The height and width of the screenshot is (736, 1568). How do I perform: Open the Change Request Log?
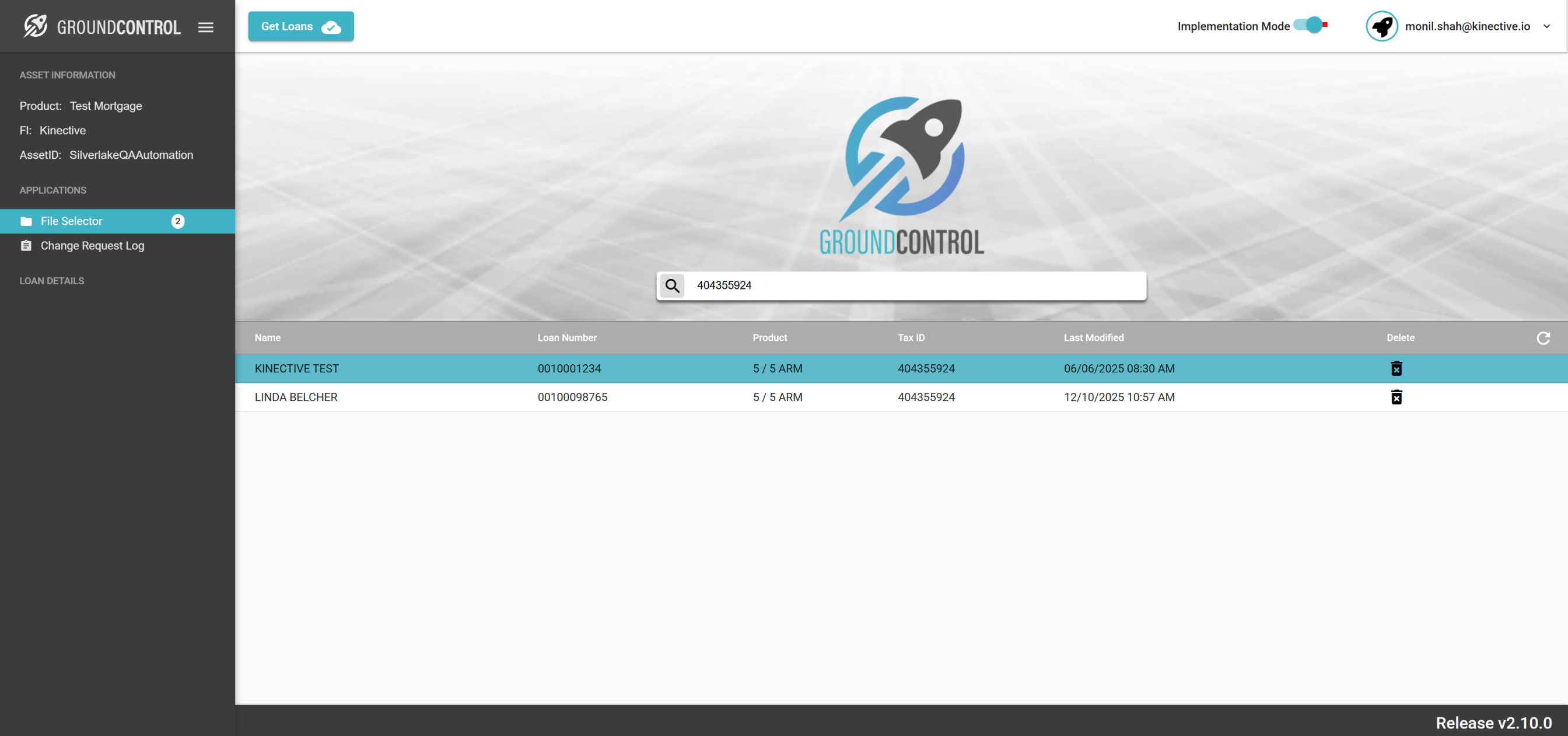(93, 246)
